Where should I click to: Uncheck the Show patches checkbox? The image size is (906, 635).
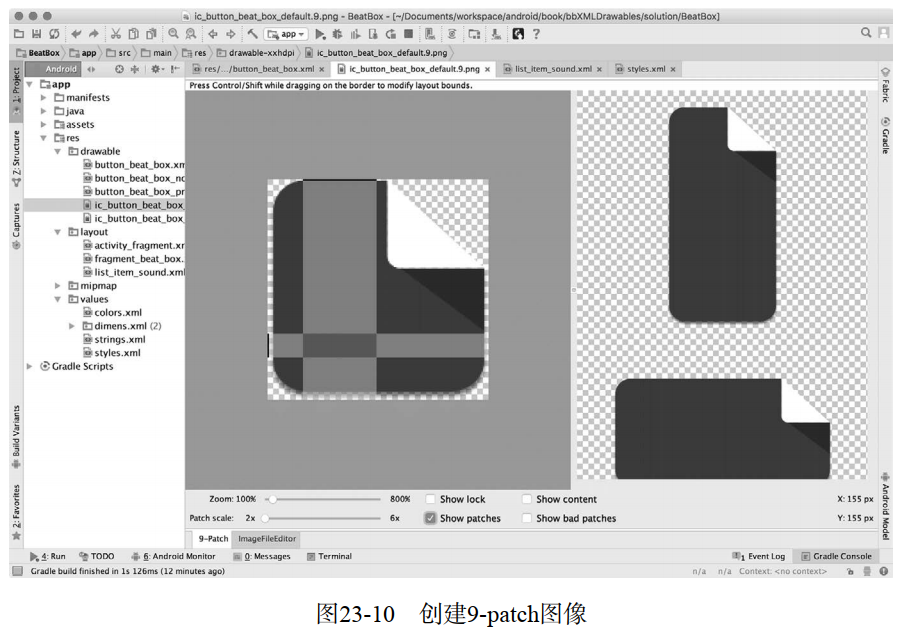point(430,518)
